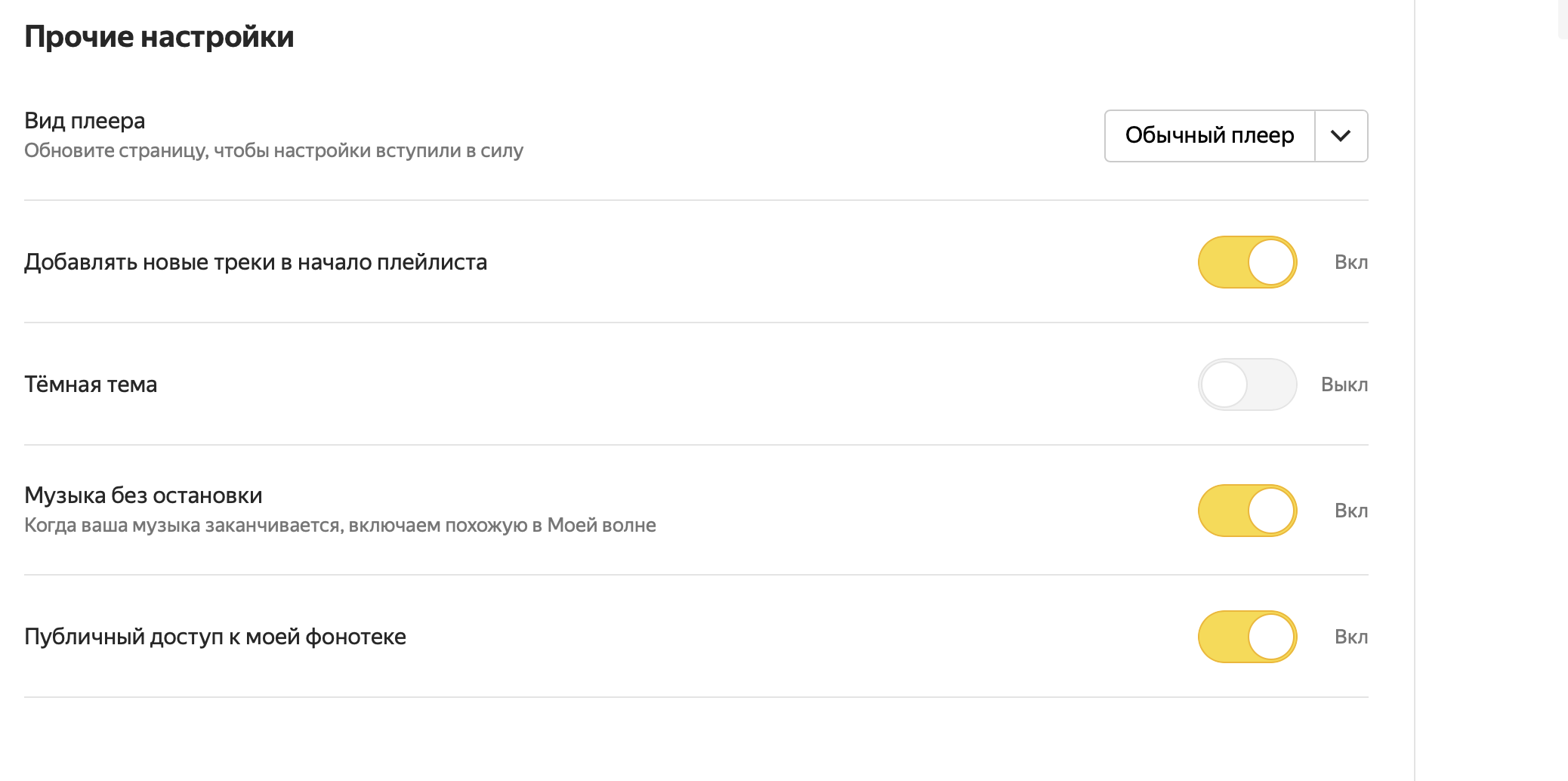Click the "Тёмная тема" label text
This screenshot has height=781, width=1568.
point(91,384)
